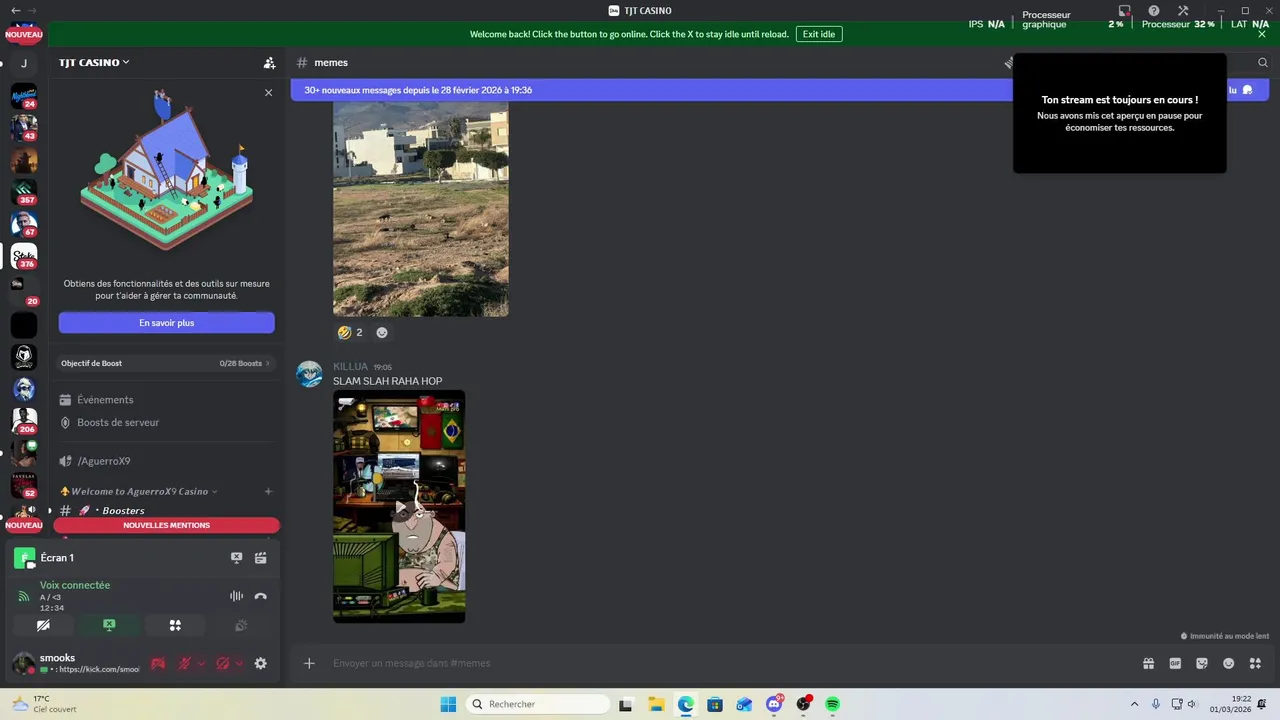Click En savoir plus button

[x=167, y=323]
